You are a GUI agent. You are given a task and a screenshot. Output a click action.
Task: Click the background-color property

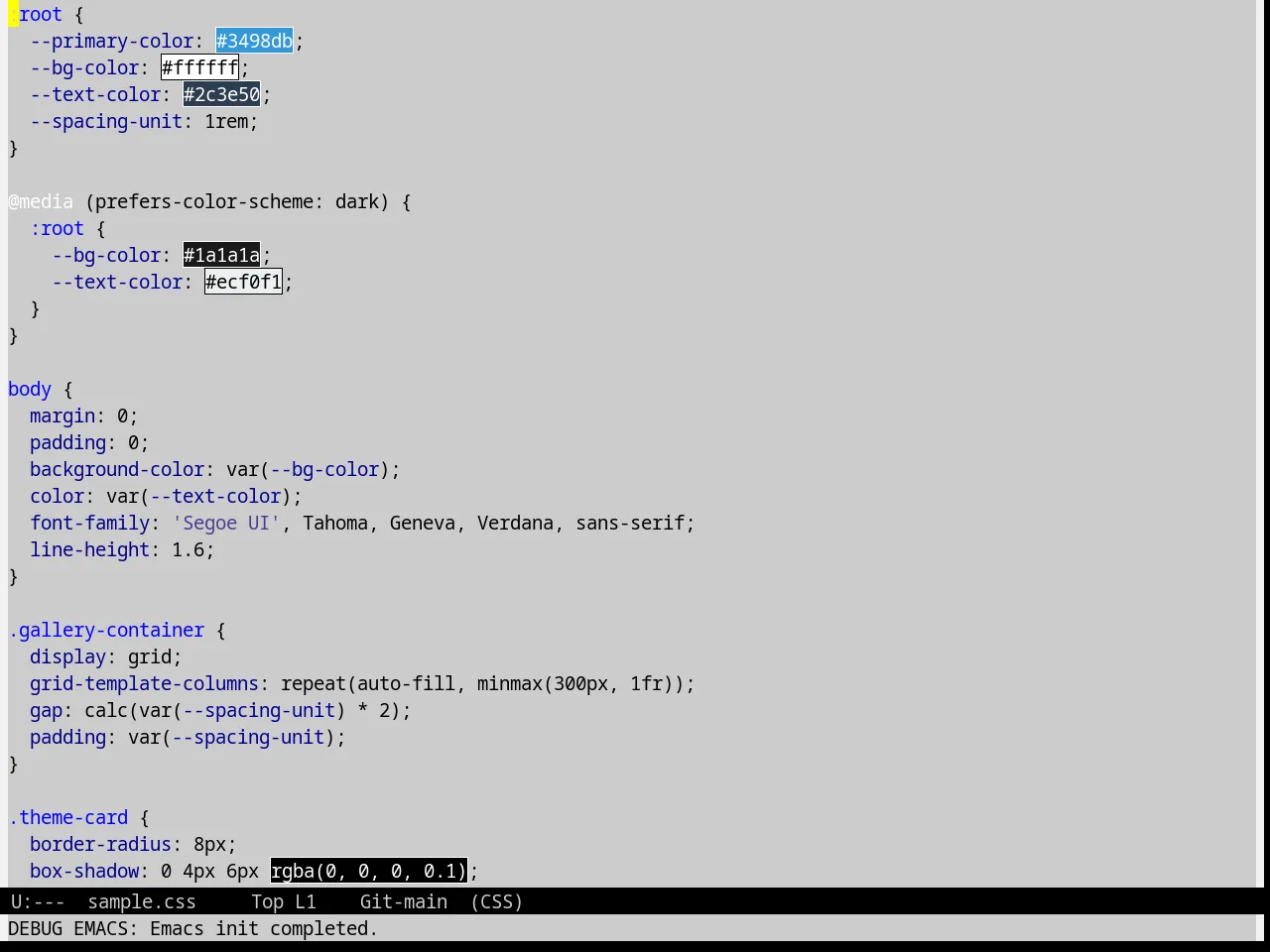coord(117,469)
